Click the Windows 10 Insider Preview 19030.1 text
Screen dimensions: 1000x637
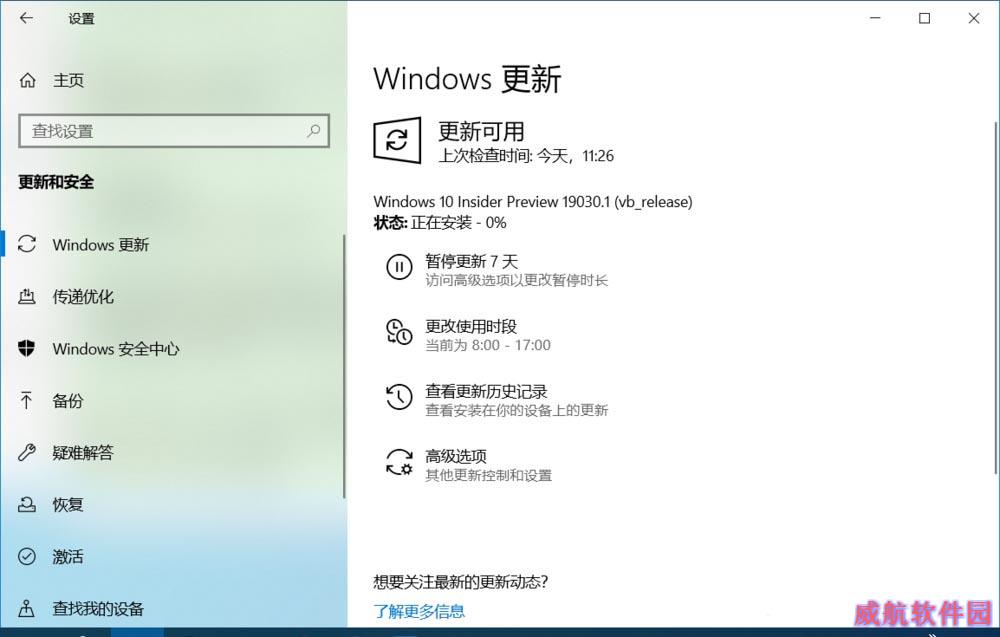click(x=533, y=201)
